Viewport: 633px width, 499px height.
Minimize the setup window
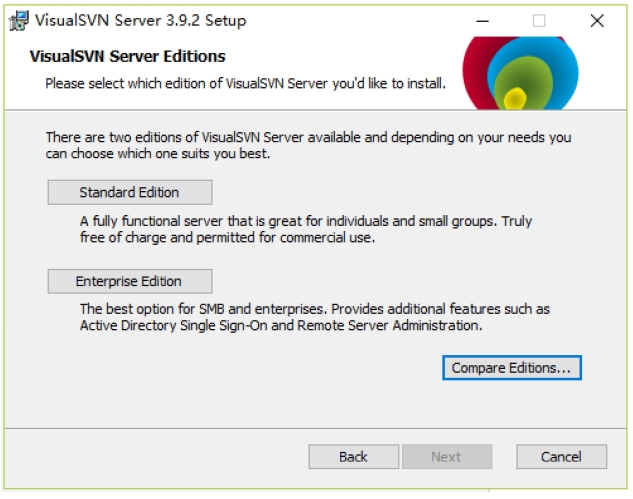point(482,21)
